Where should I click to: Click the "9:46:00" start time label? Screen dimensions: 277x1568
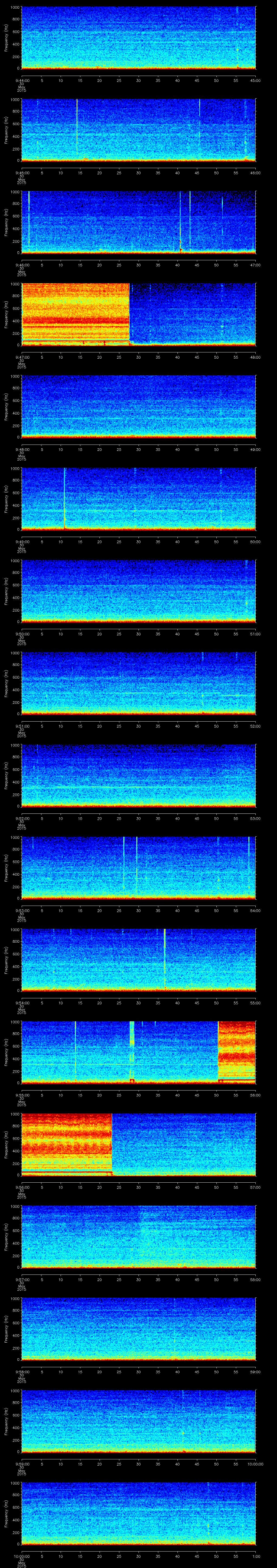click(22, 265)
